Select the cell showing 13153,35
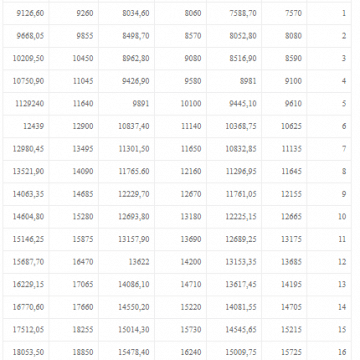Image resolution: width=360 pixels, height=360 pixels. pyautogui.click(x=234, y=262)
